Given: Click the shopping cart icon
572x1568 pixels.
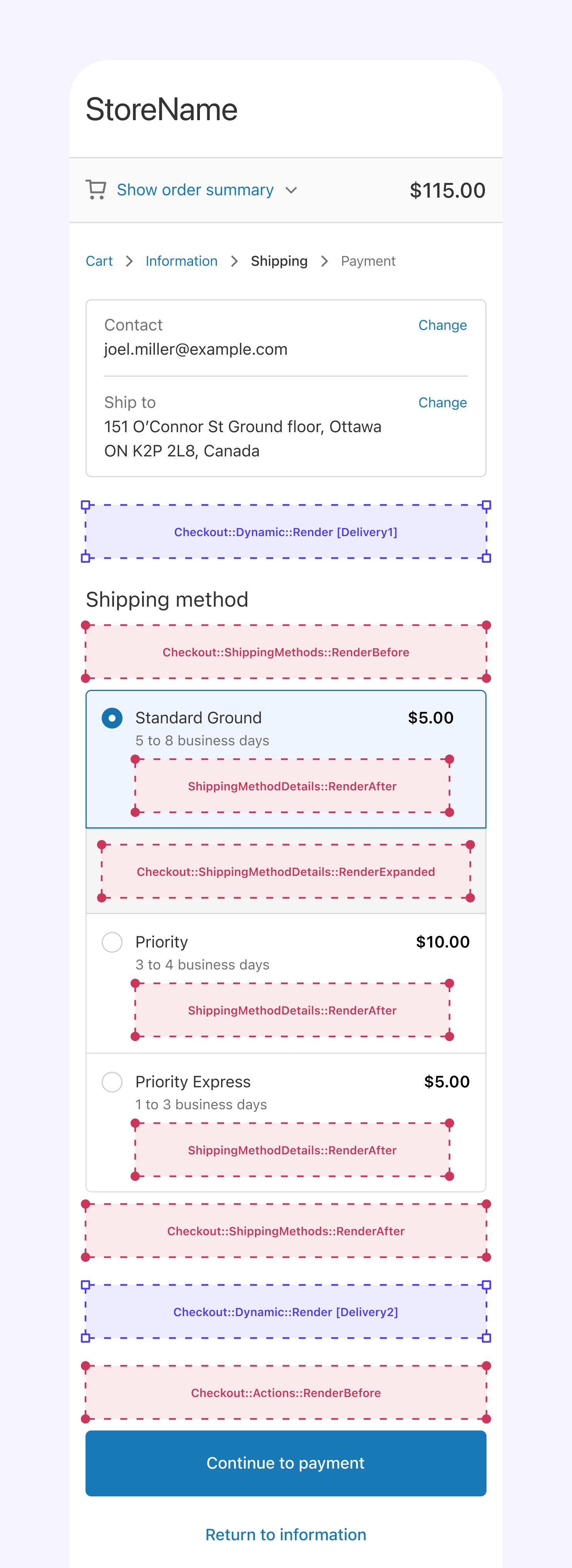Looking at the screenshot, I should pyautogui.click(x=96, y=190).
